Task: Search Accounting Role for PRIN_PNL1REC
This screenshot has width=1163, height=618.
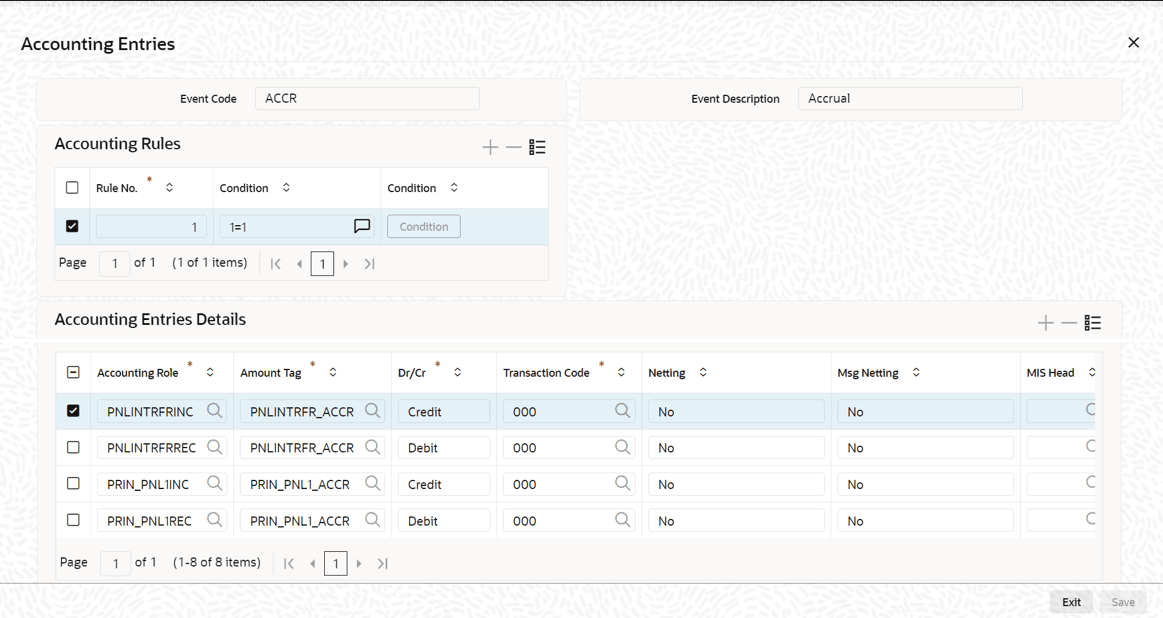Action: (214, 520)
